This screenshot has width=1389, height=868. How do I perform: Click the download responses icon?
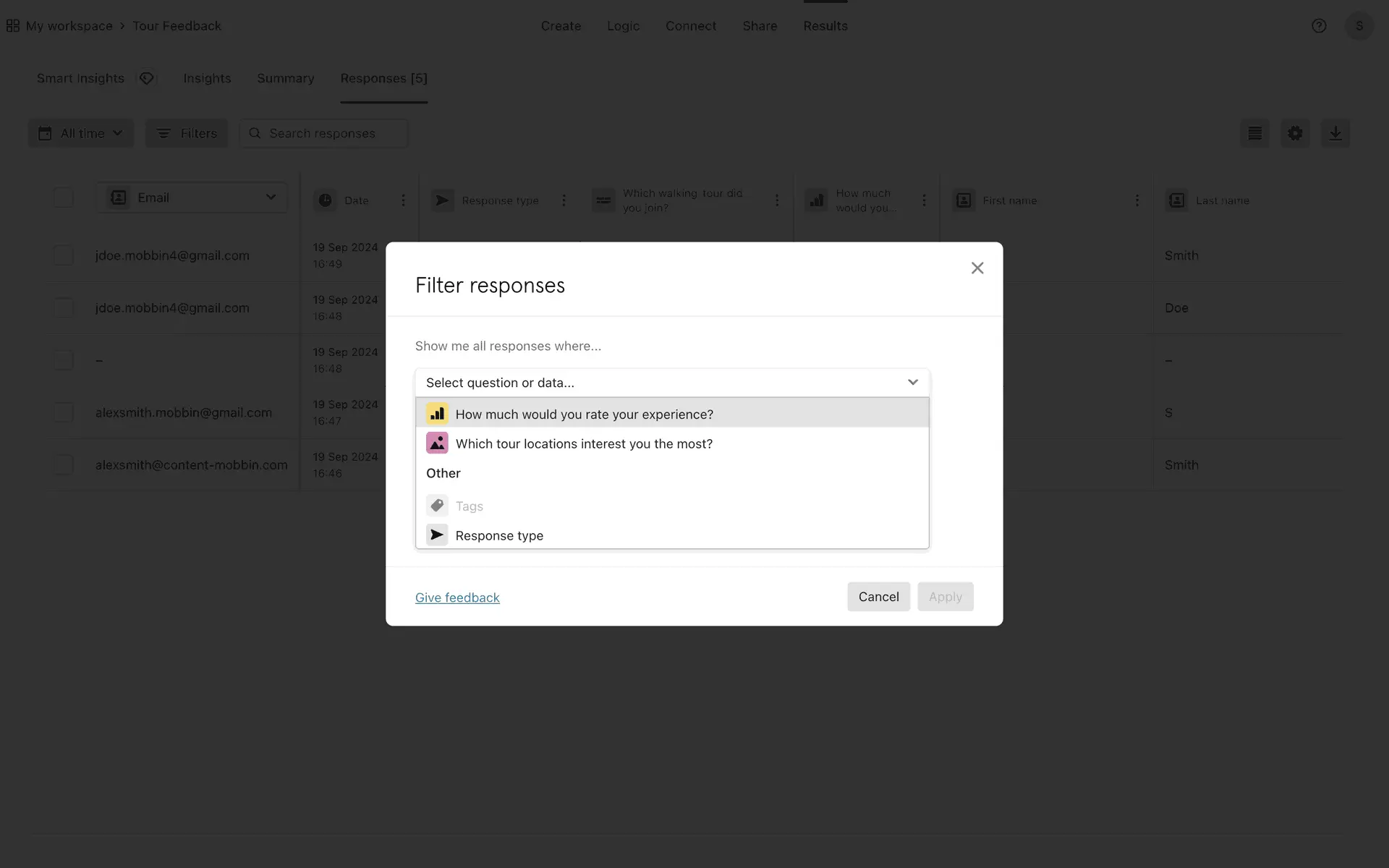click(x=1335, y=133)
